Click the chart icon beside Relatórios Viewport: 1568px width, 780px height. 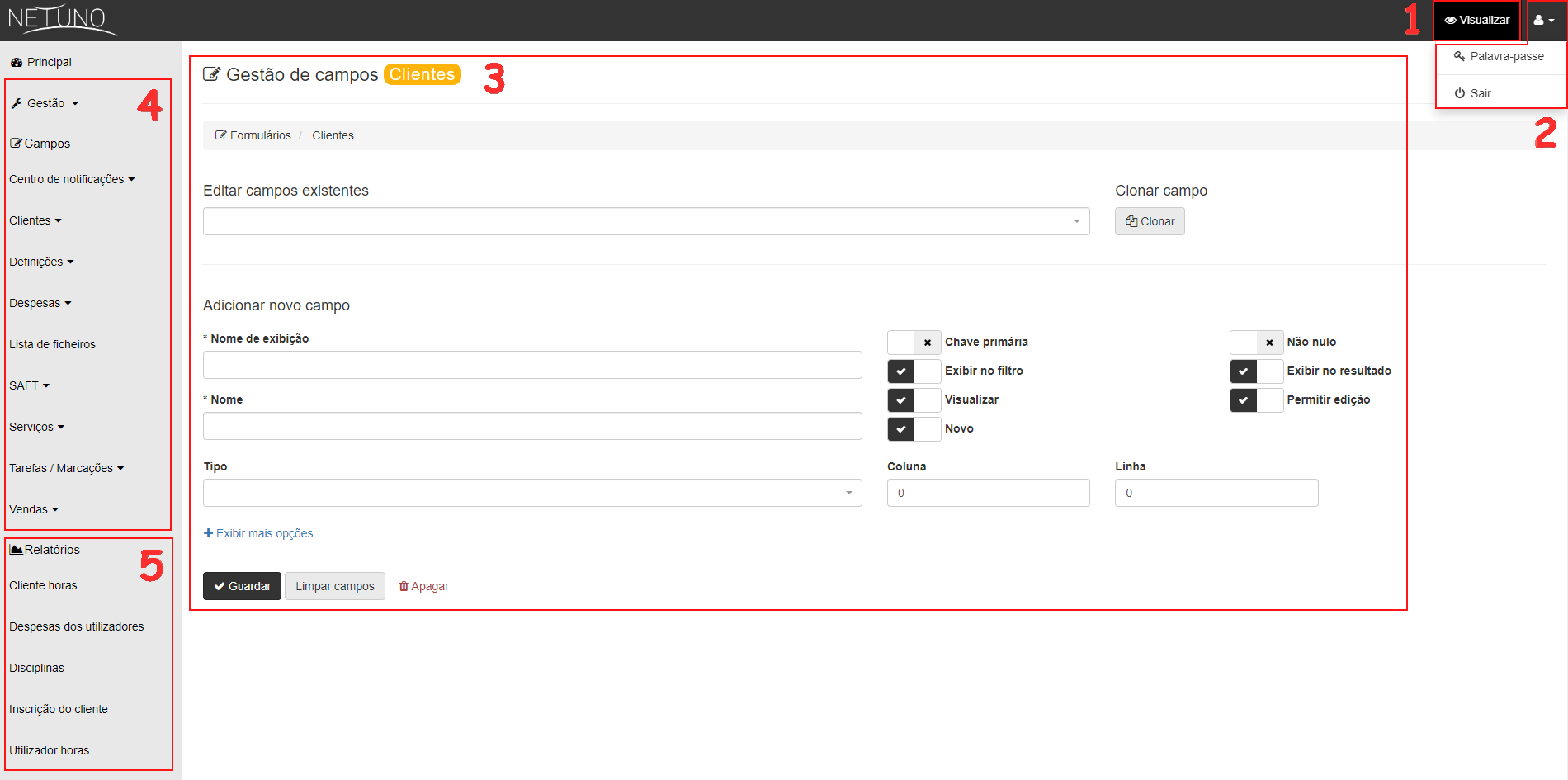(16, 549)
